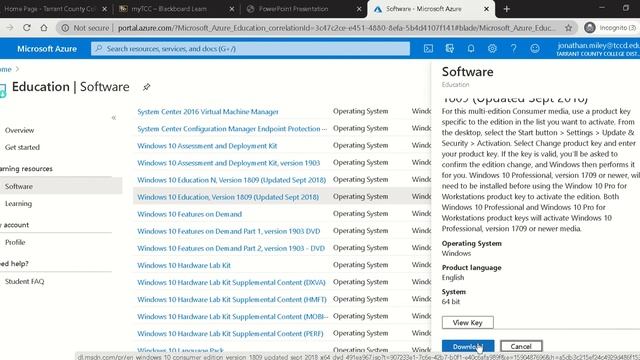
Task: Open the notifications bell
Action: pos(471,49)
